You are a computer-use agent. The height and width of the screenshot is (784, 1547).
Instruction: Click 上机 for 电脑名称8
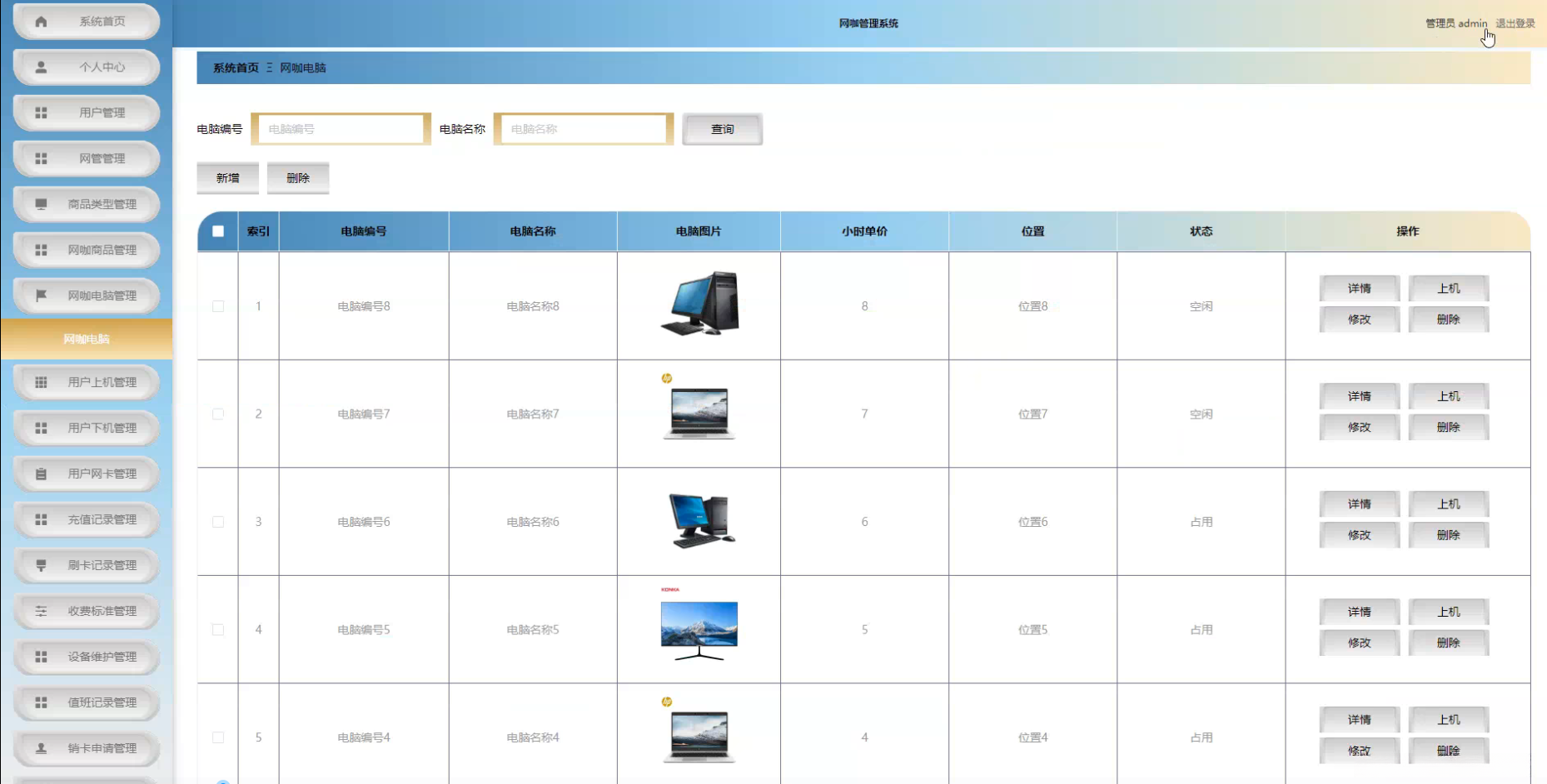coord(1449,288)
